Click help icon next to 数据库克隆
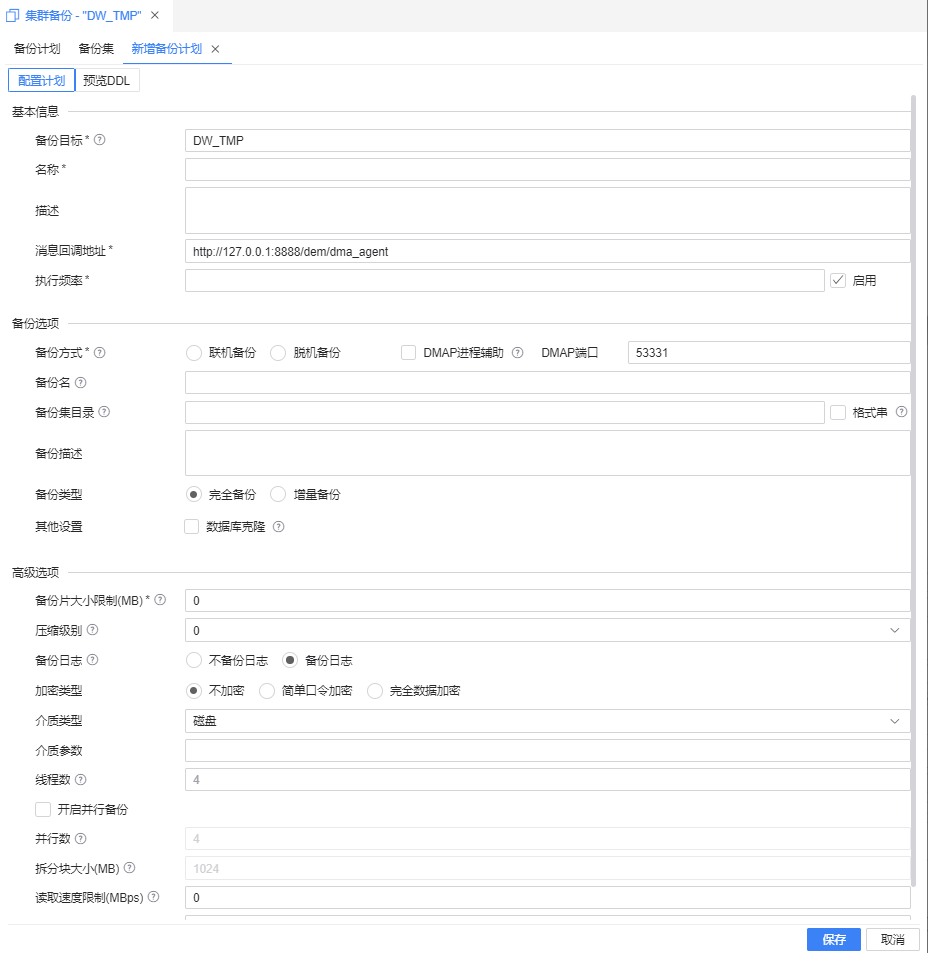Image resolution: width=928 pixels, height=953 pixels. click(x=278, y=526)
